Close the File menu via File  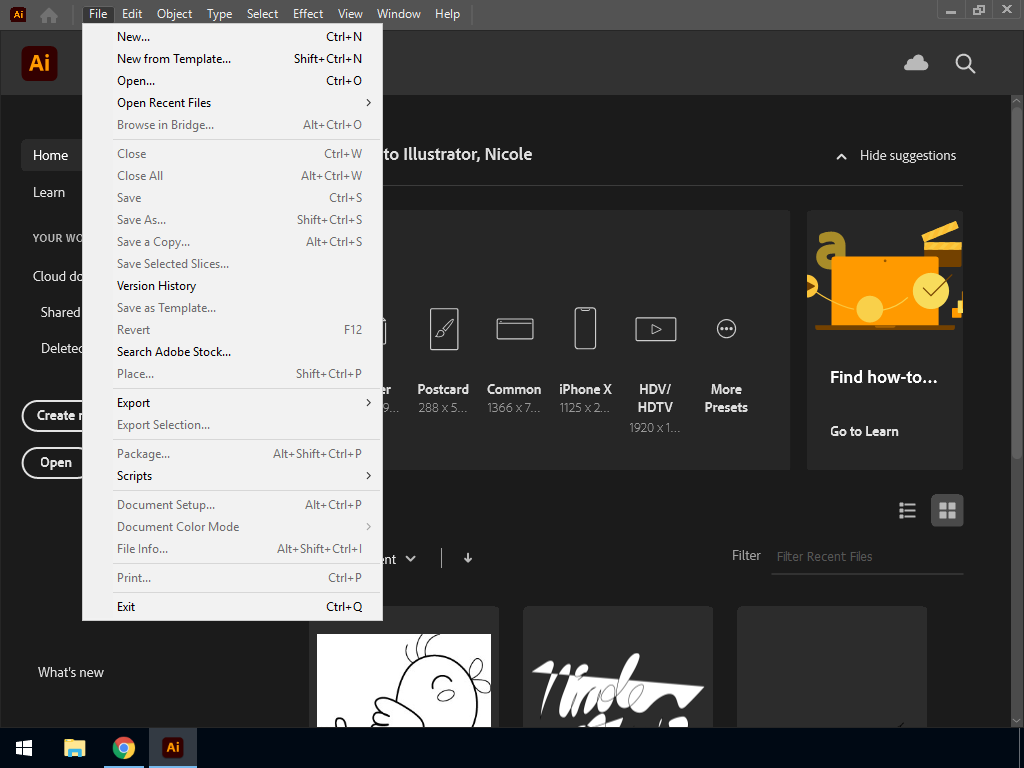pyautogui.click(x=98, y=14)
